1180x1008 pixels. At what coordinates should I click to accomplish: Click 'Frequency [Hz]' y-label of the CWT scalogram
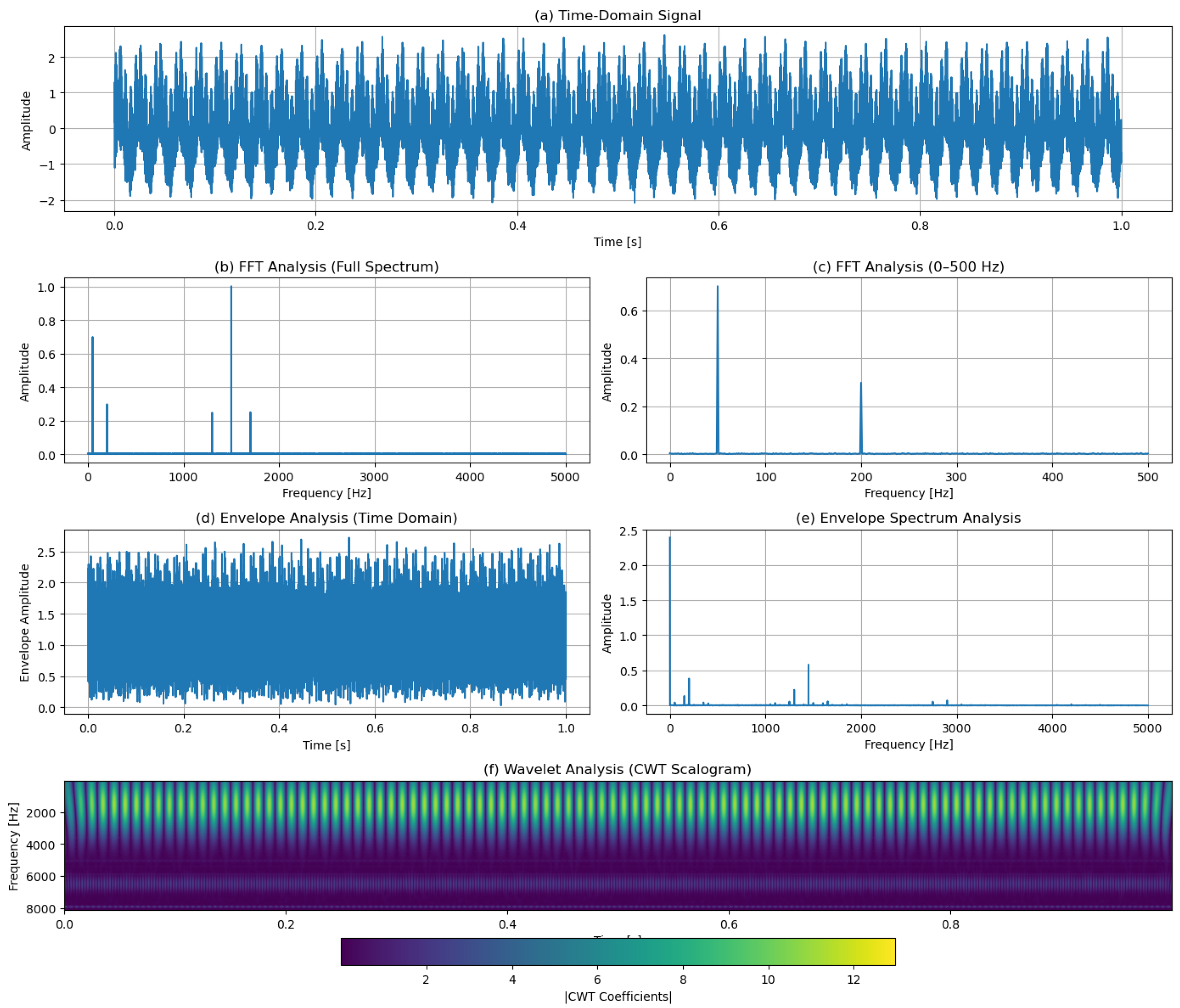pyautogui.click(x=14, y=846)
